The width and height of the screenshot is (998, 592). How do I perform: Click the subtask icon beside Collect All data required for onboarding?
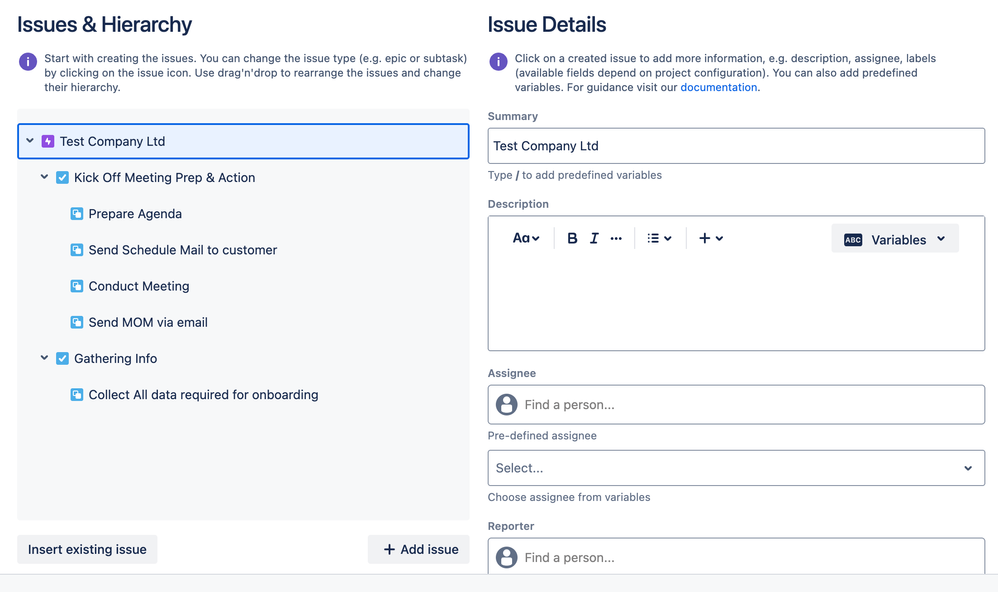point(77,394)
